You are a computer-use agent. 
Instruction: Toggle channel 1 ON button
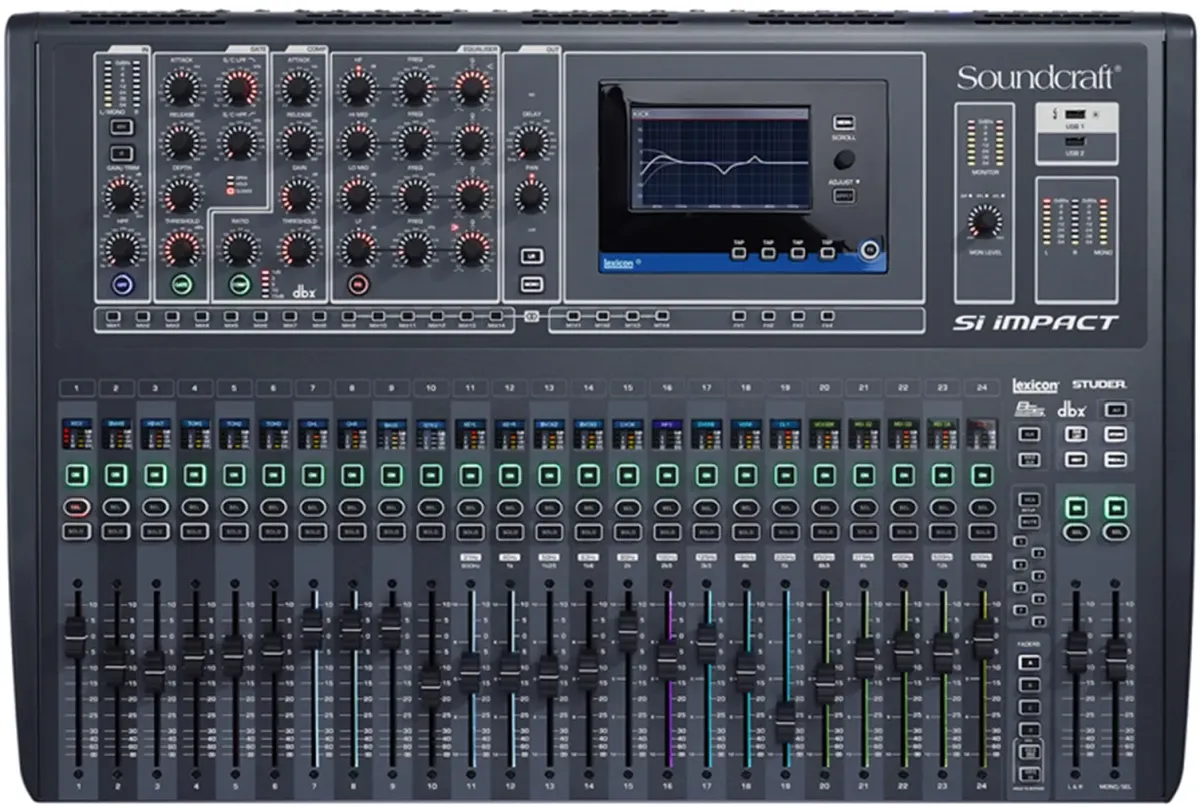pyautogui.click(x=76, y=475)
